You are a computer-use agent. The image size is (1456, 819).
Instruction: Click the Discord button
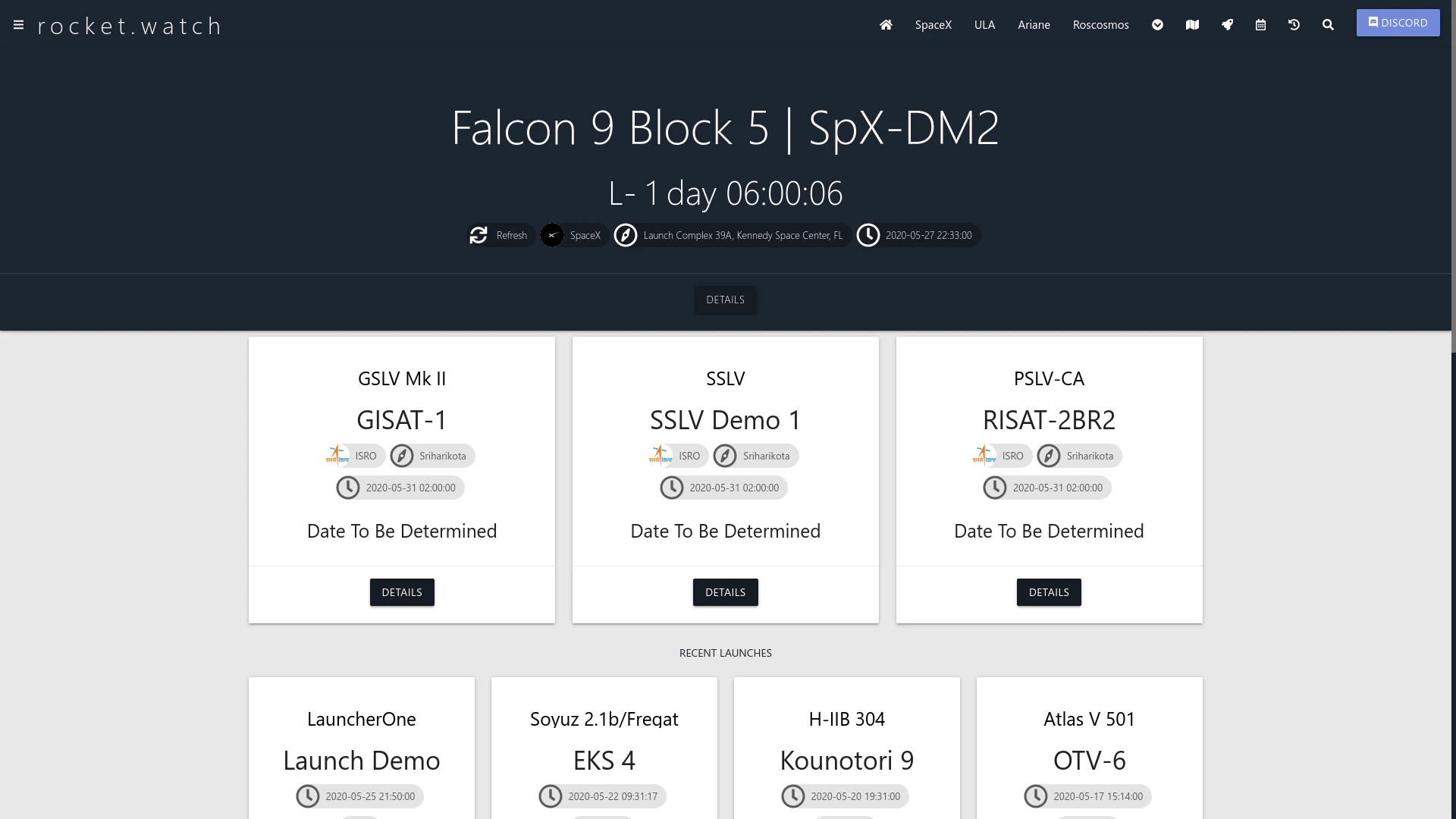[1398, 23]
